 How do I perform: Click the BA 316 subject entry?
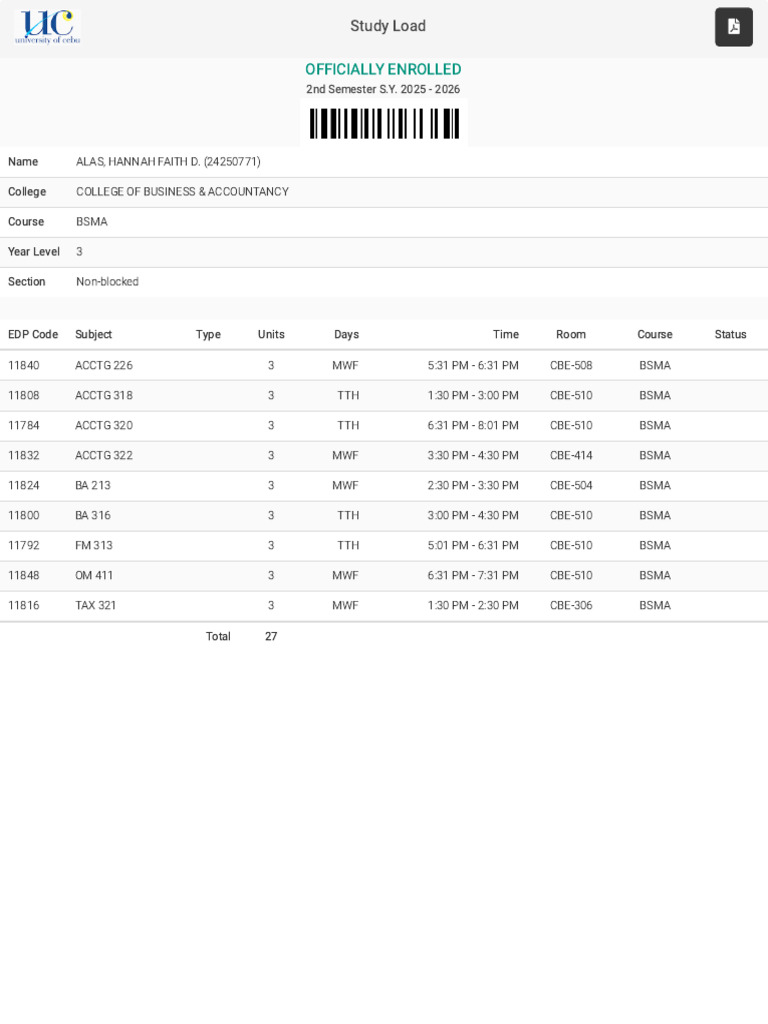tap(93, 516)
